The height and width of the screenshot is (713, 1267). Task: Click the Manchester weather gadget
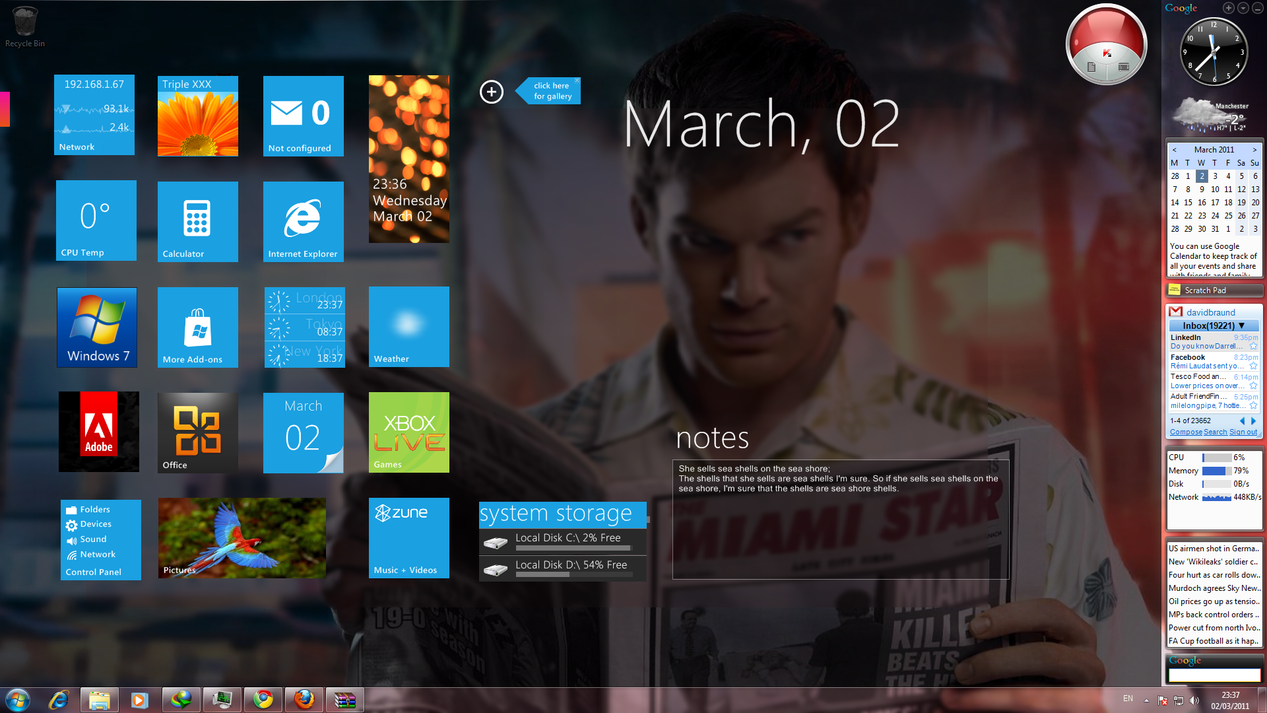(1213, 116)
